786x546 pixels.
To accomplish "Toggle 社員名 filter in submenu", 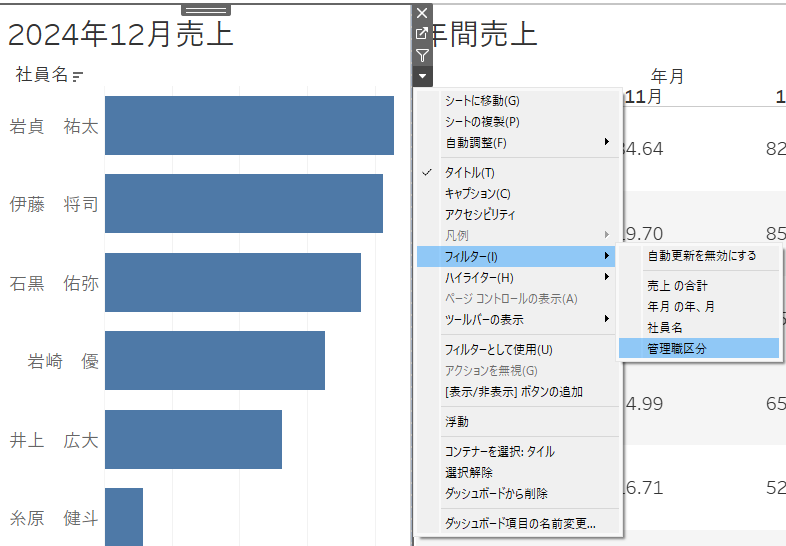I will (x=699, y=328).
